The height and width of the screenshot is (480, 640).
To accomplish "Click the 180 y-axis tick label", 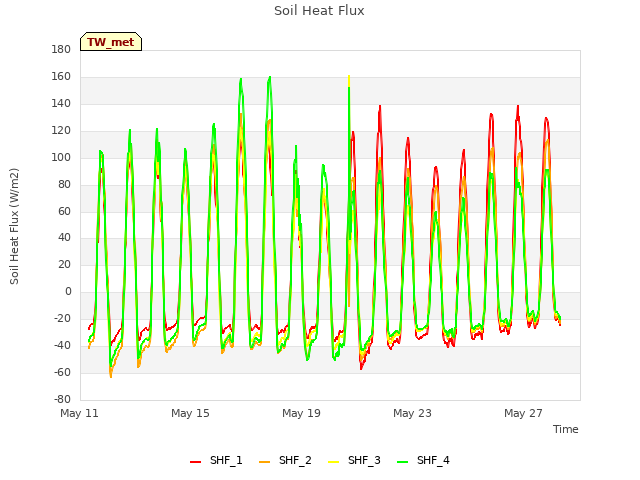I will pos(61,49).
